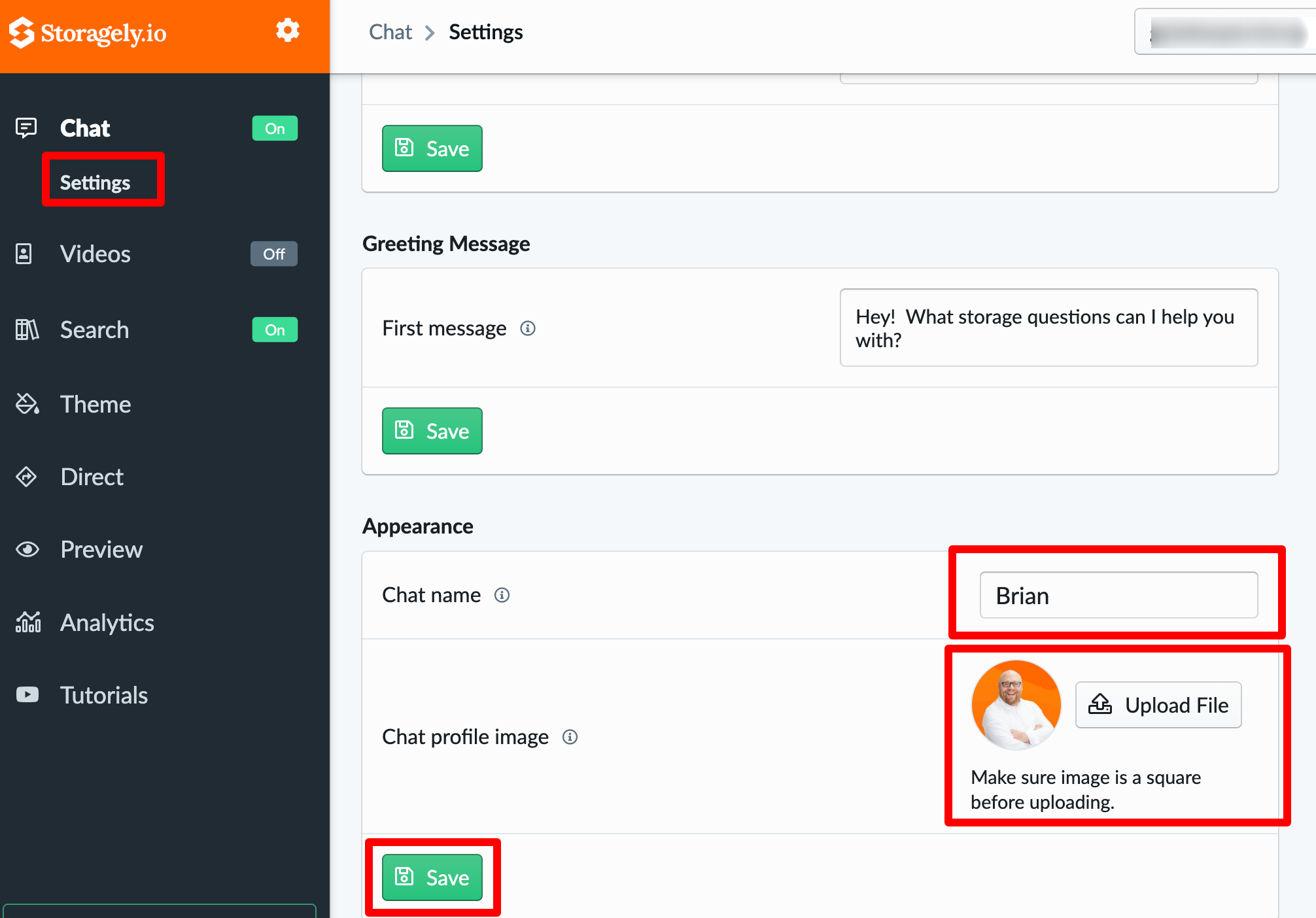
Task: Save the Greeting Message section
Action: click(432, 431)
